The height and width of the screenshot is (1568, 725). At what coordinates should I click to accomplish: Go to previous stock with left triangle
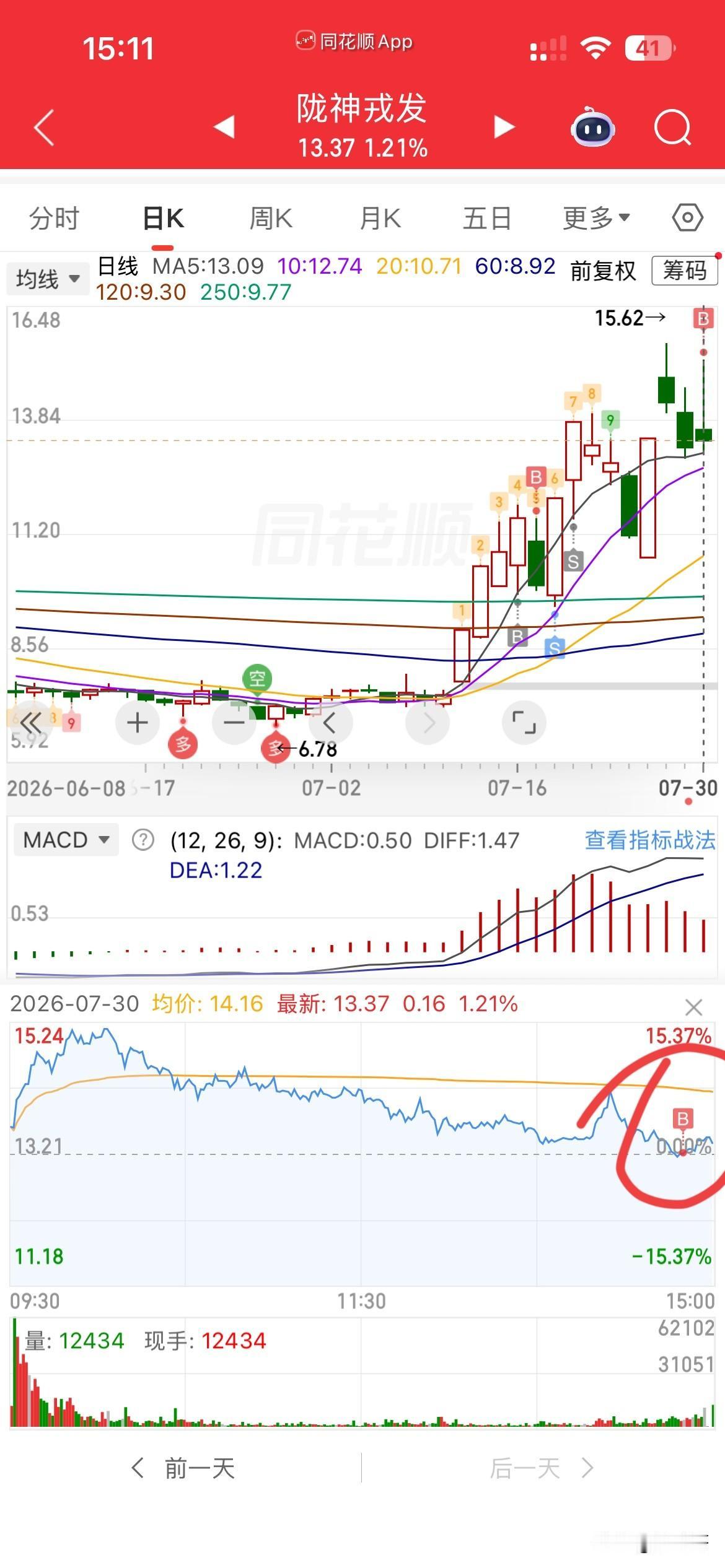(224, 127)
